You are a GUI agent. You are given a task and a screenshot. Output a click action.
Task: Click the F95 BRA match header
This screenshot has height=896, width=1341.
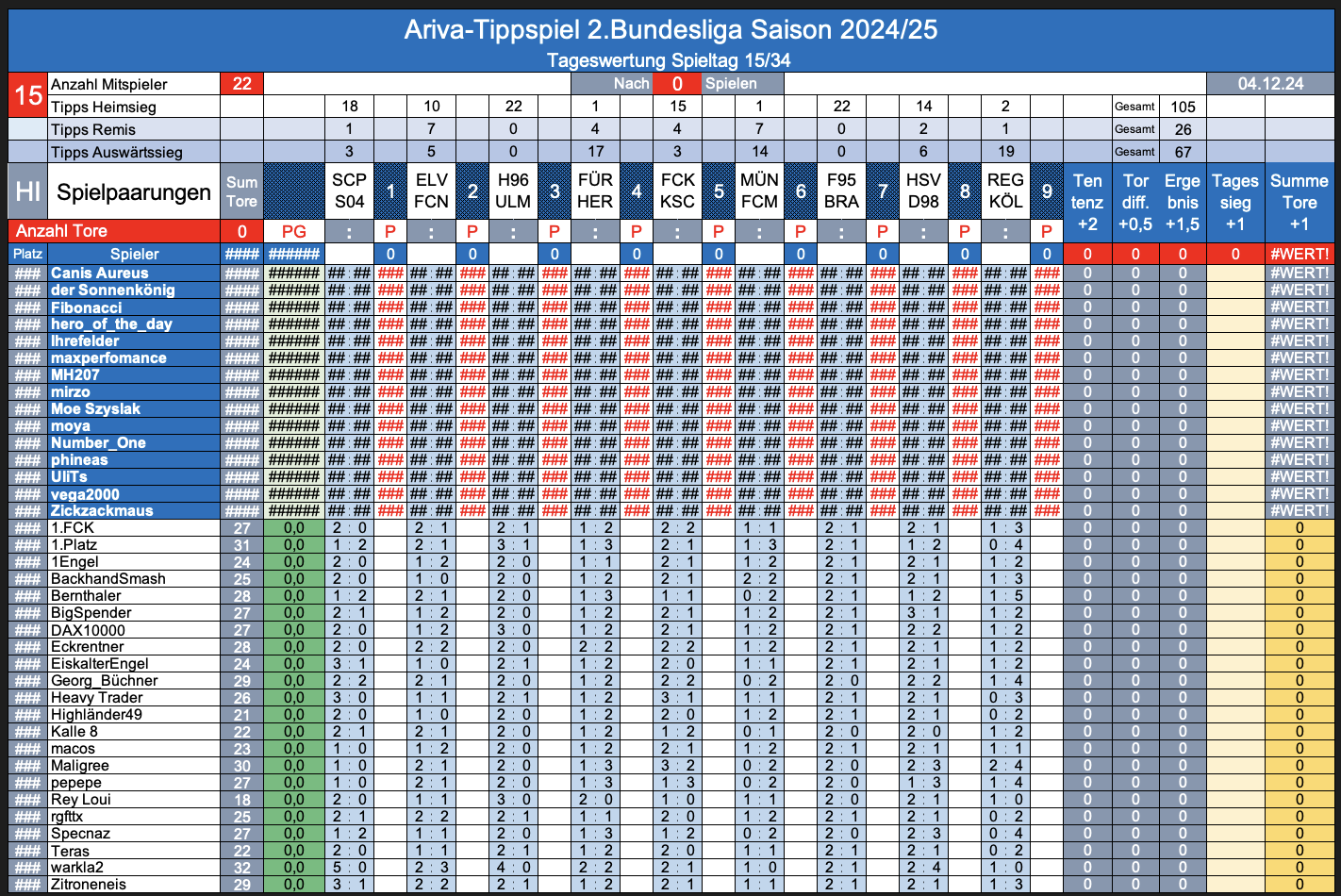click(x=841, y=191)
